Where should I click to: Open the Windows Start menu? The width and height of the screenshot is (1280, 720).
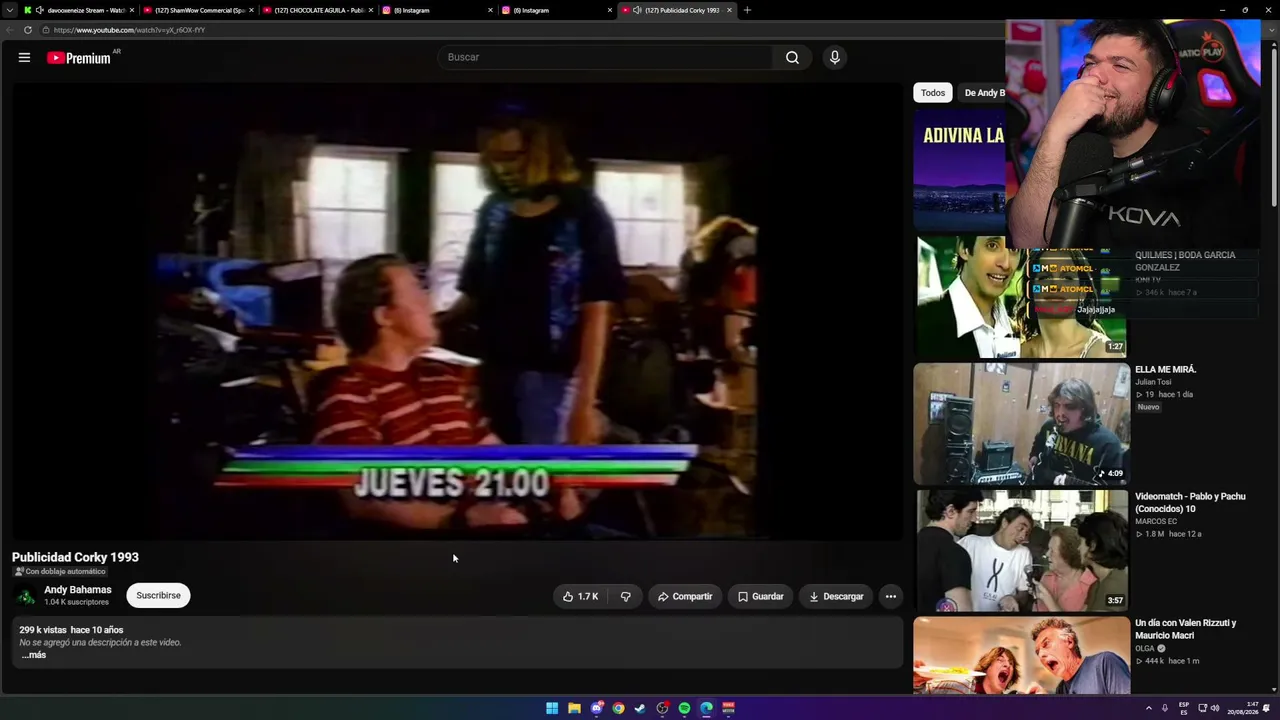[x=552, y=708]
